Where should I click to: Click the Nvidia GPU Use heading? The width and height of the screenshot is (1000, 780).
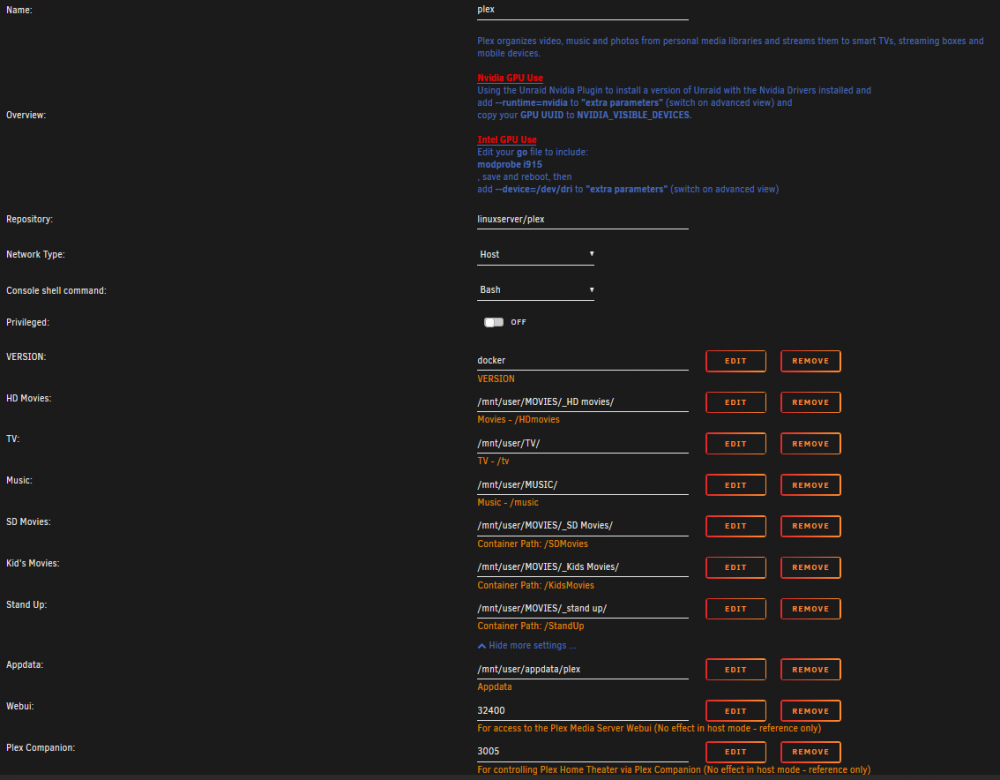(510, 78)
